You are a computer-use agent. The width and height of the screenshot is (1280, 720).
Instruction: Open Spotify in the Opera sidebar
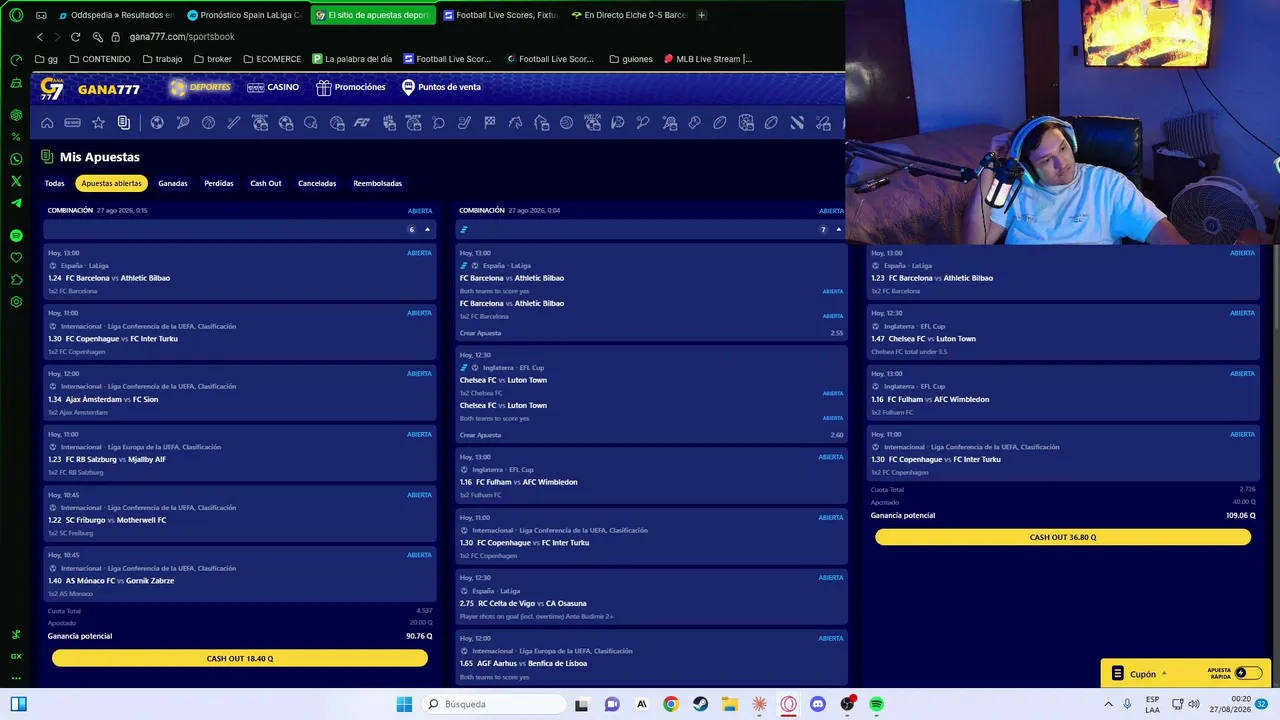16,236
